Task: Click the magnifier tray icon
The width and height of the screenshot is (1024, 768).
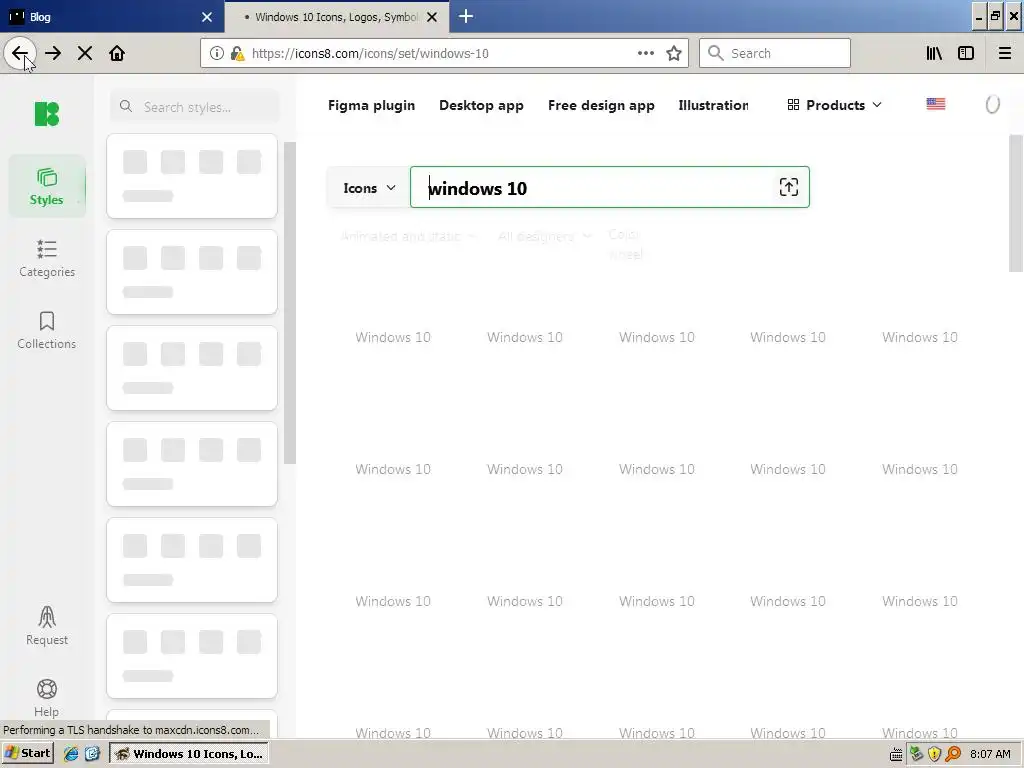Action: (x=953, y=754)
